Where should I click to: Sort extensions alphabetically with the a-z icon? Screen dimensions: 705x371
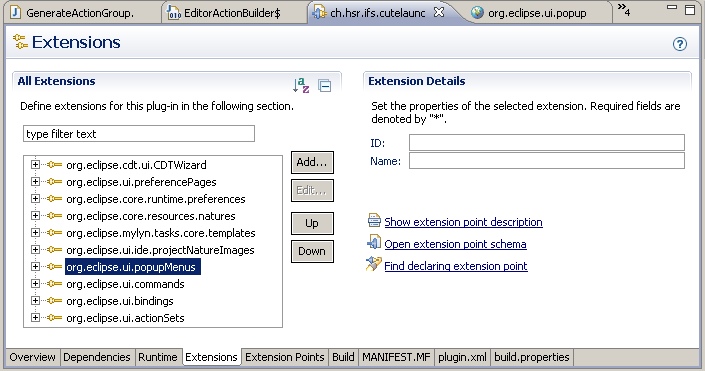pos(301,85)
